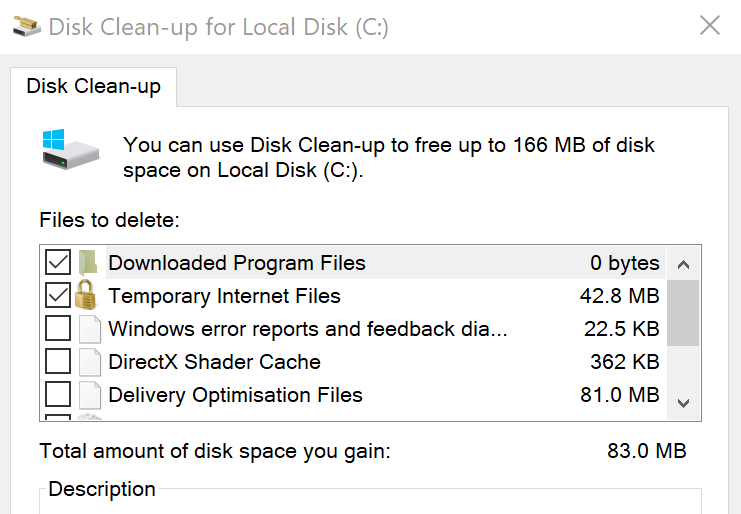741x514 pixels.
Task: Select the Disk Clean-up tab
Action: (94, 87)
